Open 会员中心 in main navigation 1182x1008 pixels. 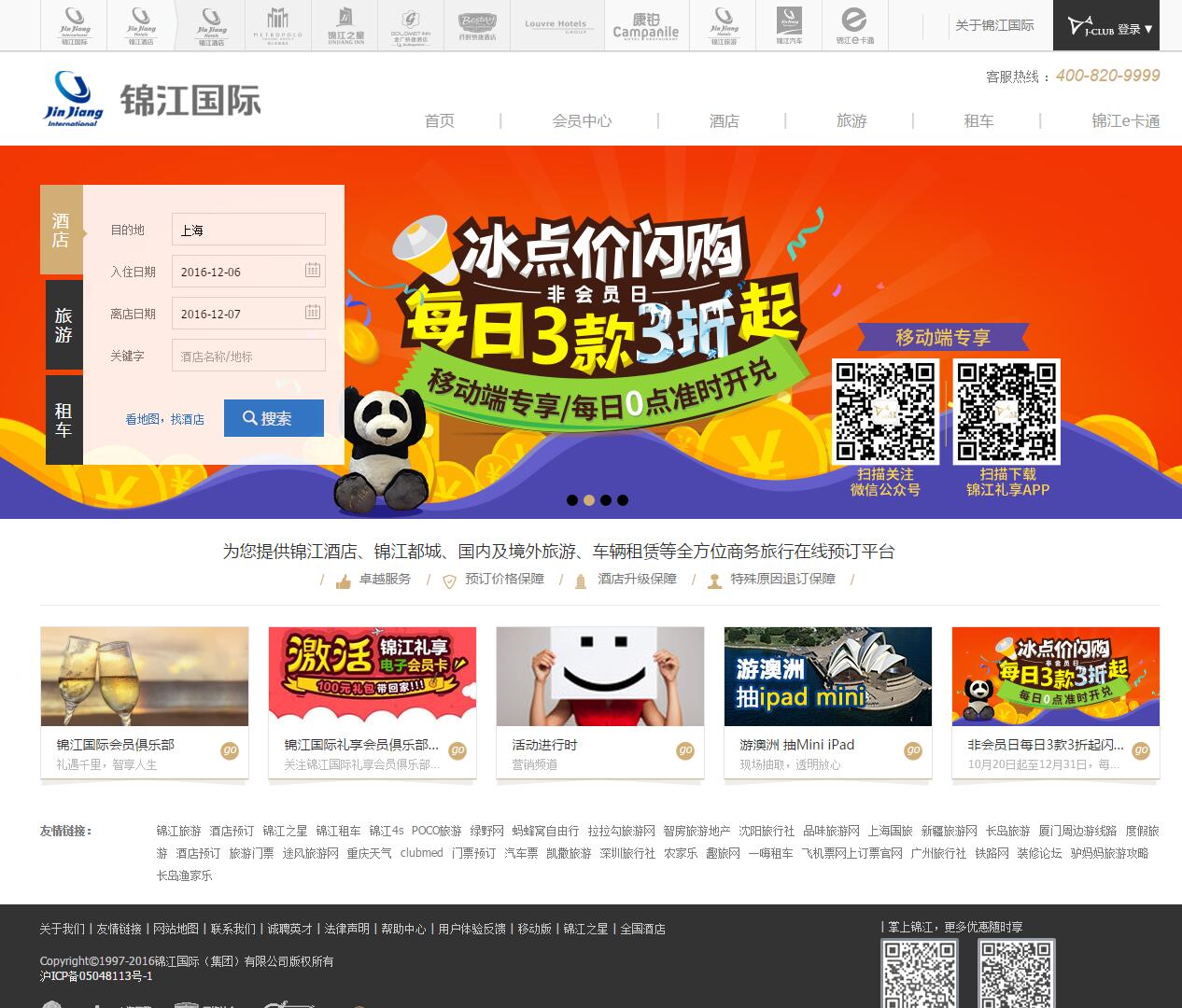pyautogui.click(x=582, y=120)
